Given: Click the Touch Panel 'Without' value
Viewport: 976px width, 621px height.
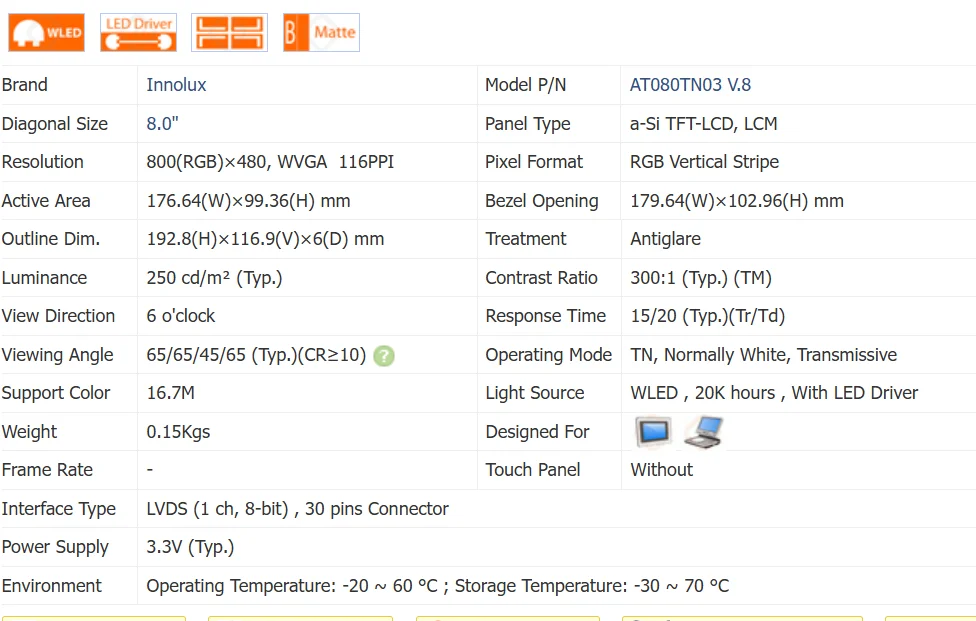Looking at the screenshot, I should [x=661, y=470].
